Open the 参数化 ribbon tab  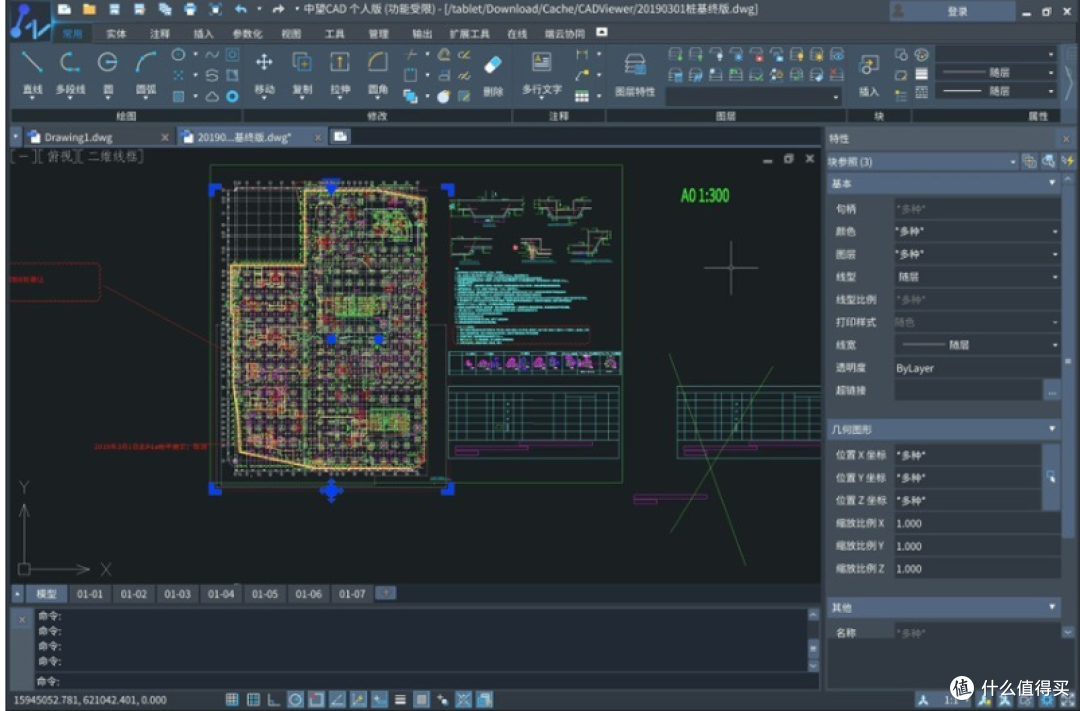click(247, 33)
